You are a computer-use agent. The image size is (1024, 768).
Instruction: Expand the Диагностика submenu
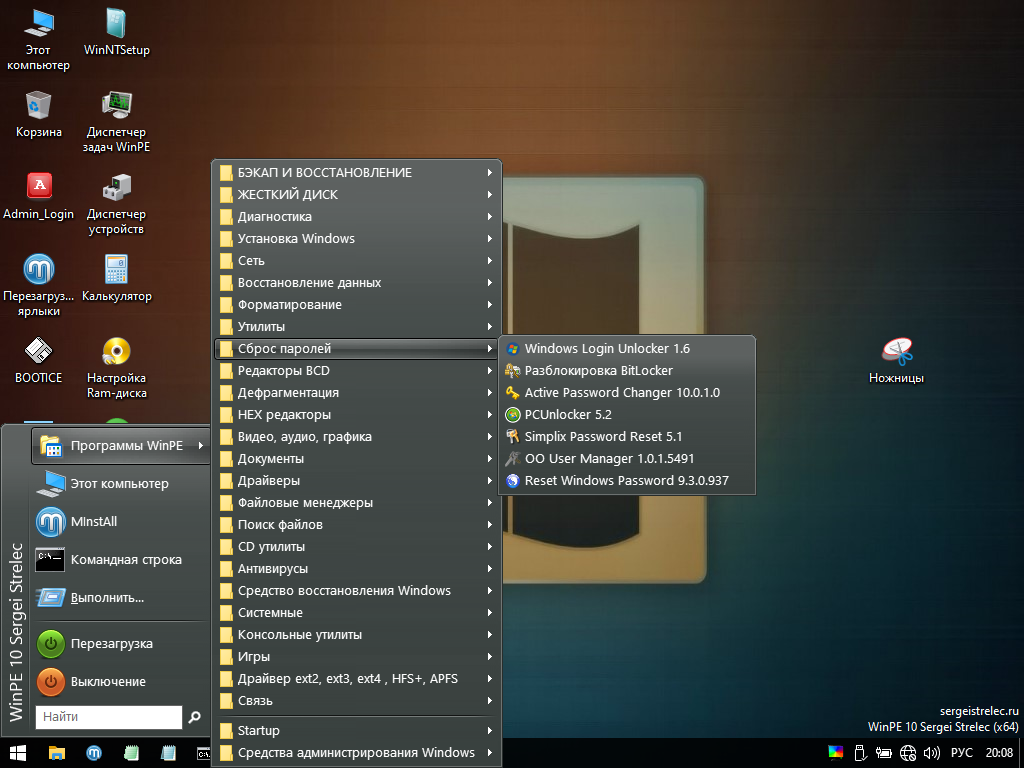357,217
